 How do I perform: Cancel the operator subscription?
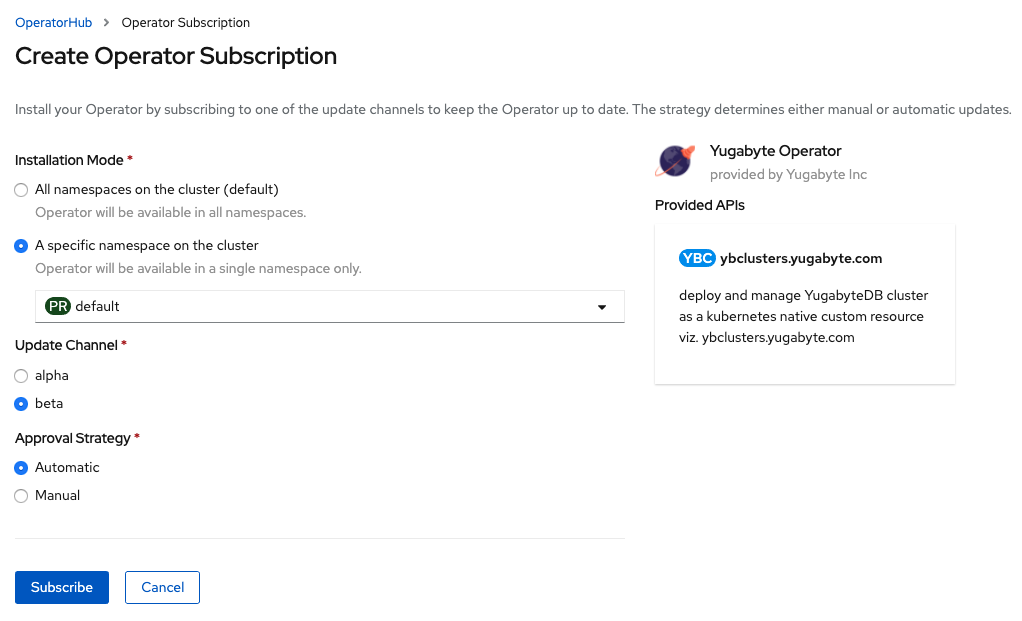coord(162,588)
